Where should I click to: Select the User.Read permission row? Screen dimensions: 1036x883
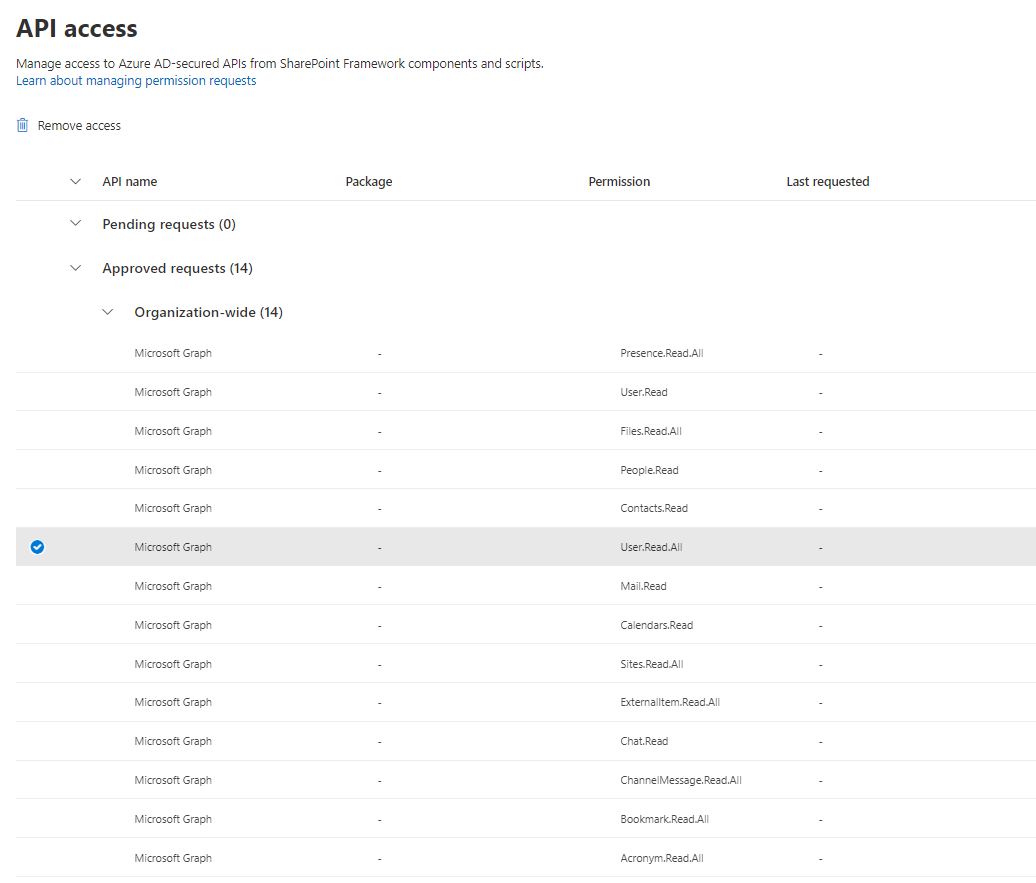[x=526, y=392]
